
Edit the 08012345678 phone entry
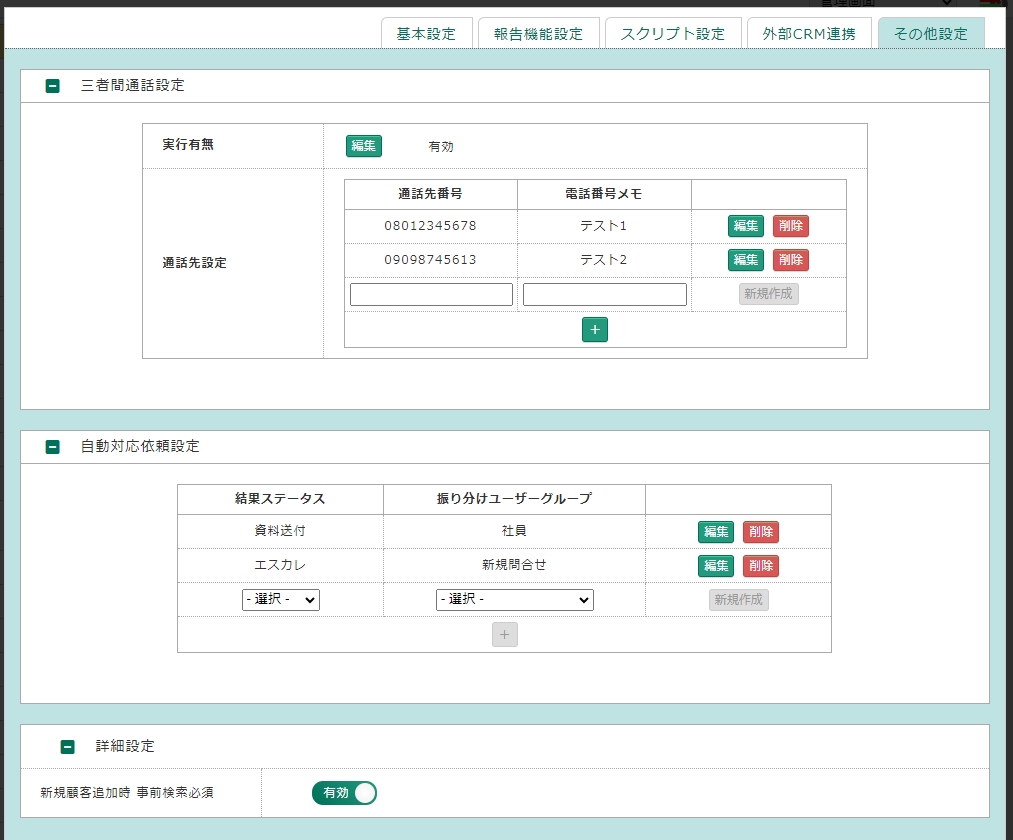746,226
